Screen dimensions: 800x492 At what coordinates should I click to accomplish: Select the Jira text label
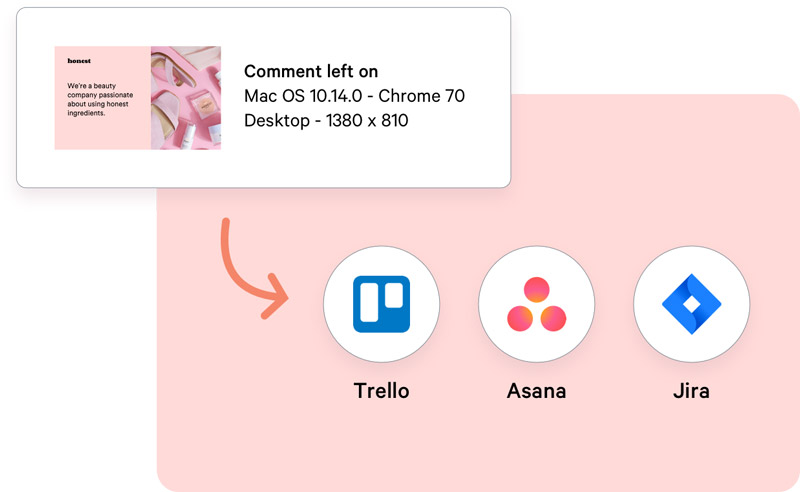pyautogui.click(x=691, y=391)
